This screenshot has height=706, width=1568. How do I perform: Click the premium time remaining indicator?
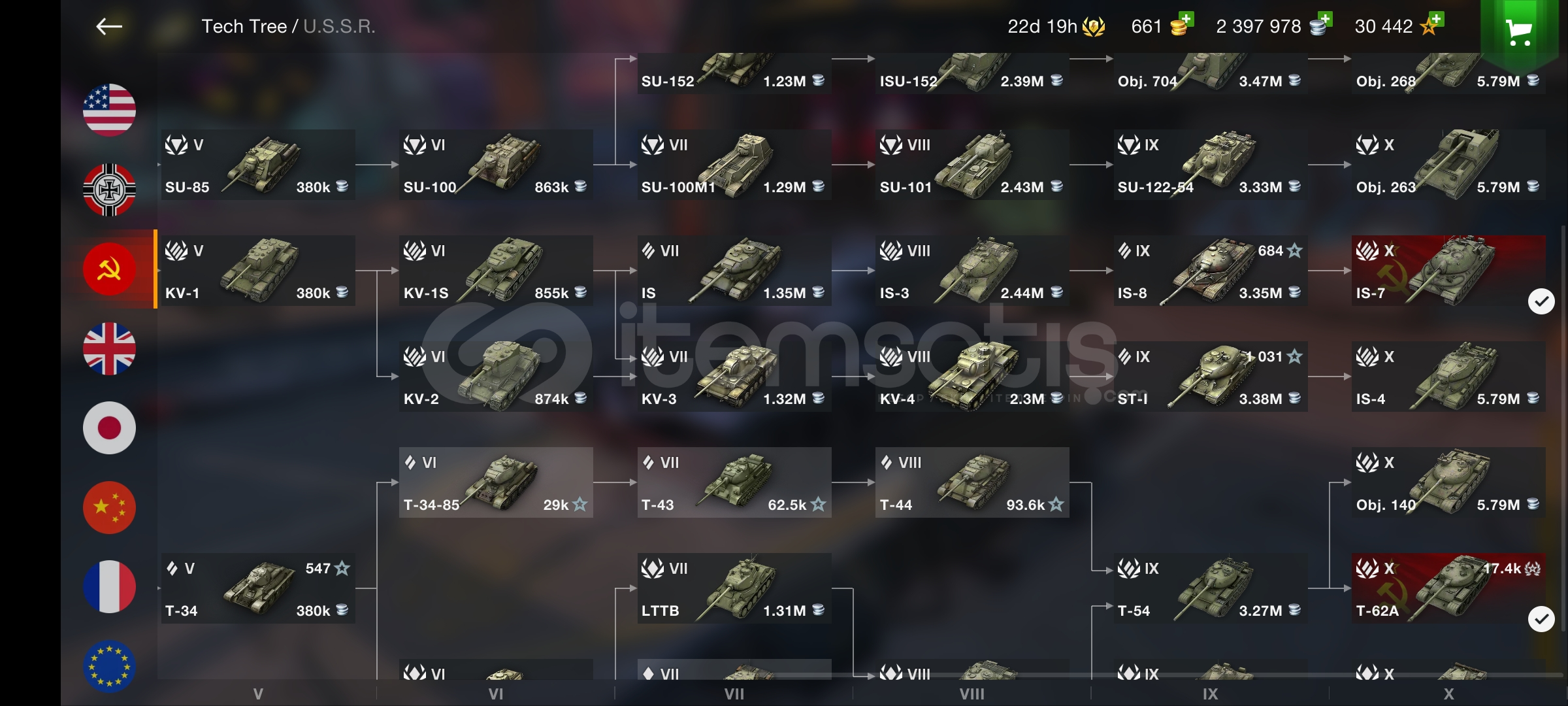pos(1056,26)
